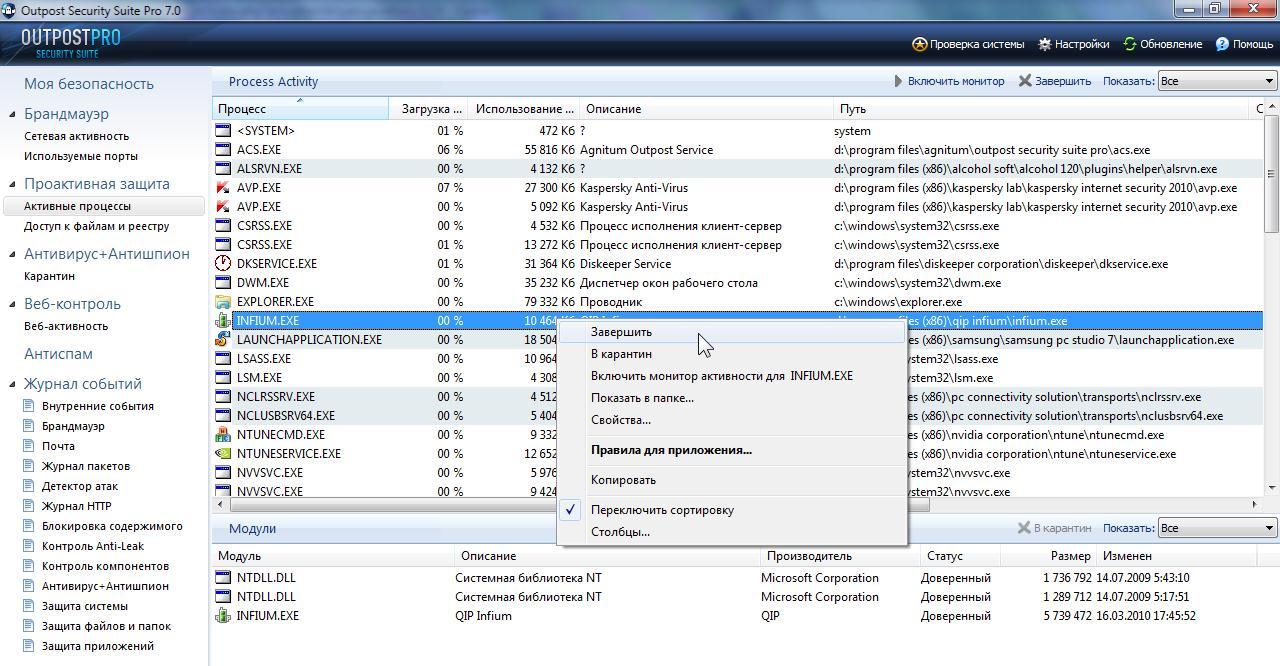Open Защита файлов и папок log
The width and height of the screenshot is (1280, 666).
[x=106, y=626]
